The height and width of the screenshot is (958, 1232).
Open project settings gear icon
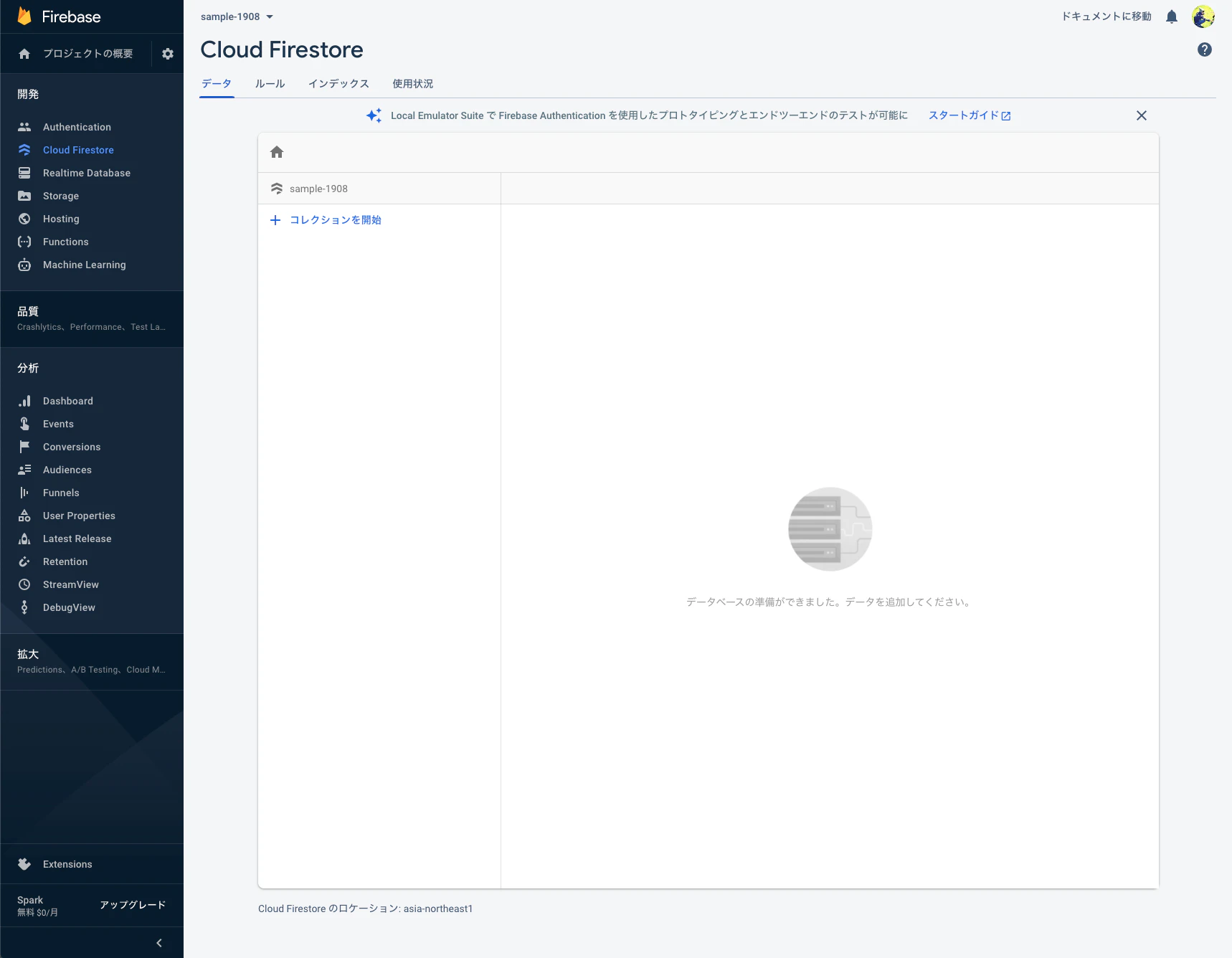pos(168,54)
